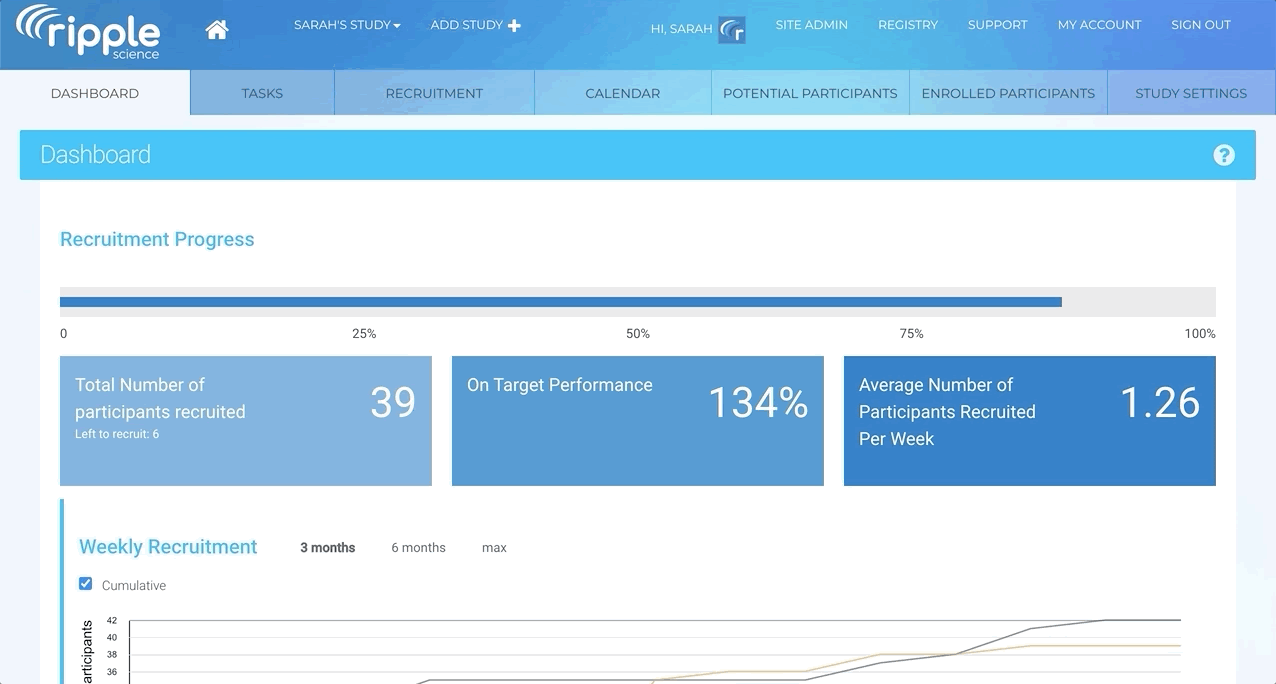Switch to the Calendar tab

(x=622, y=93)
